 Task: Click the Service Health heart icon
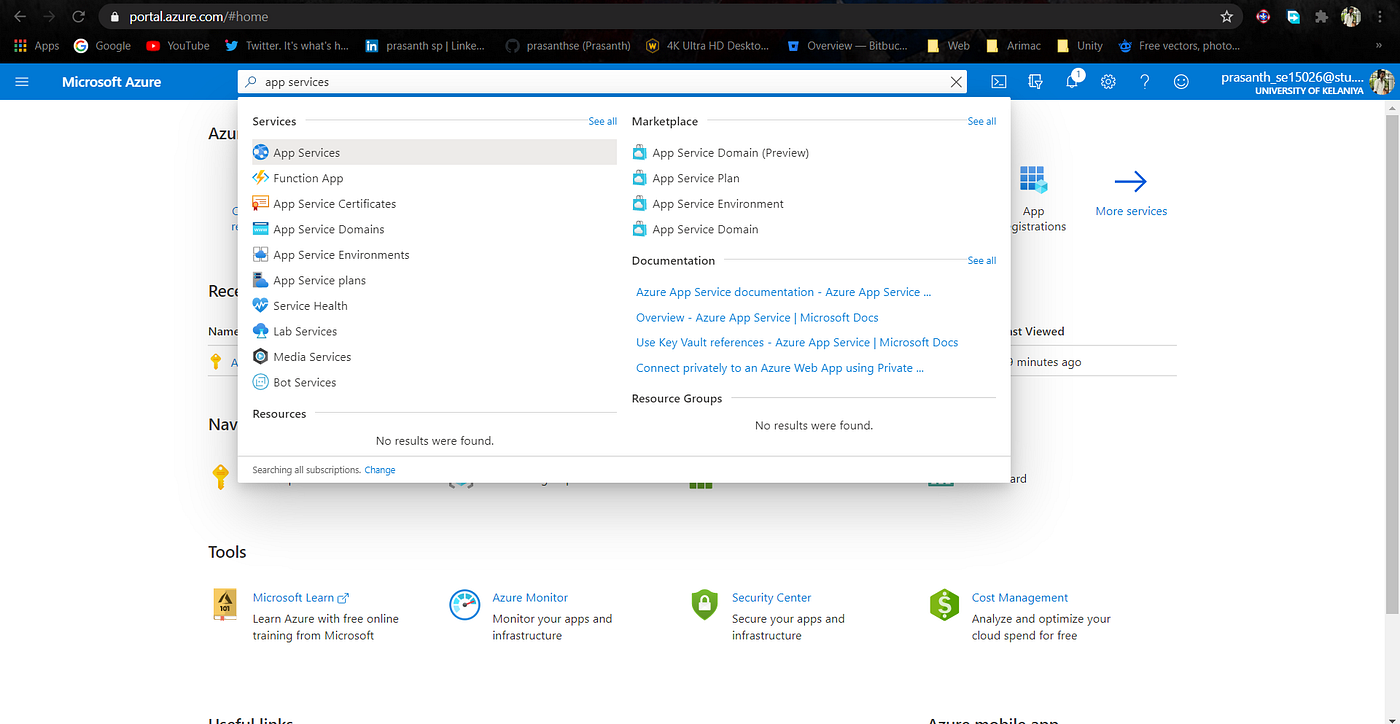click(260, 305)
